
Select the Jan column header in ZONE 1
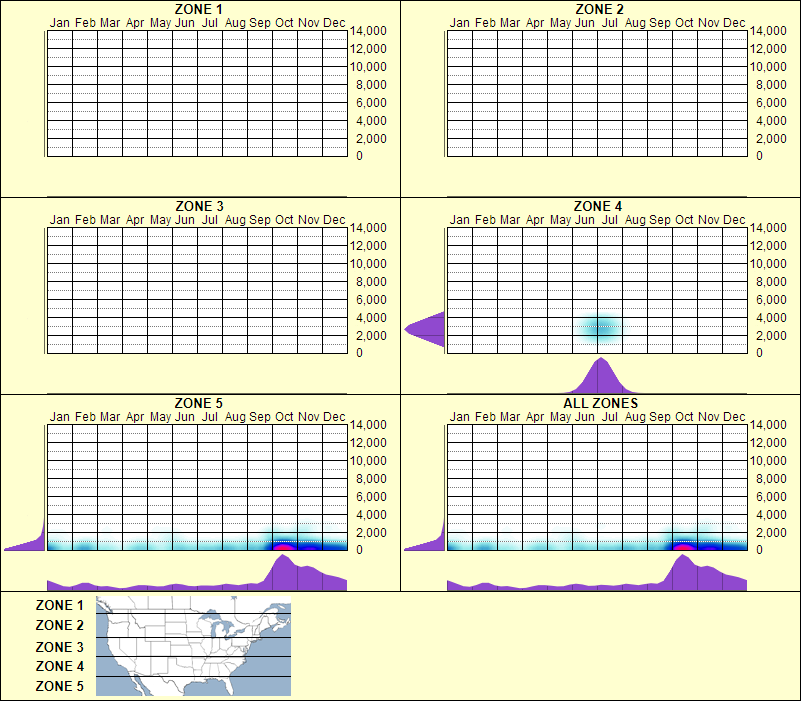(x=58, y=22)
